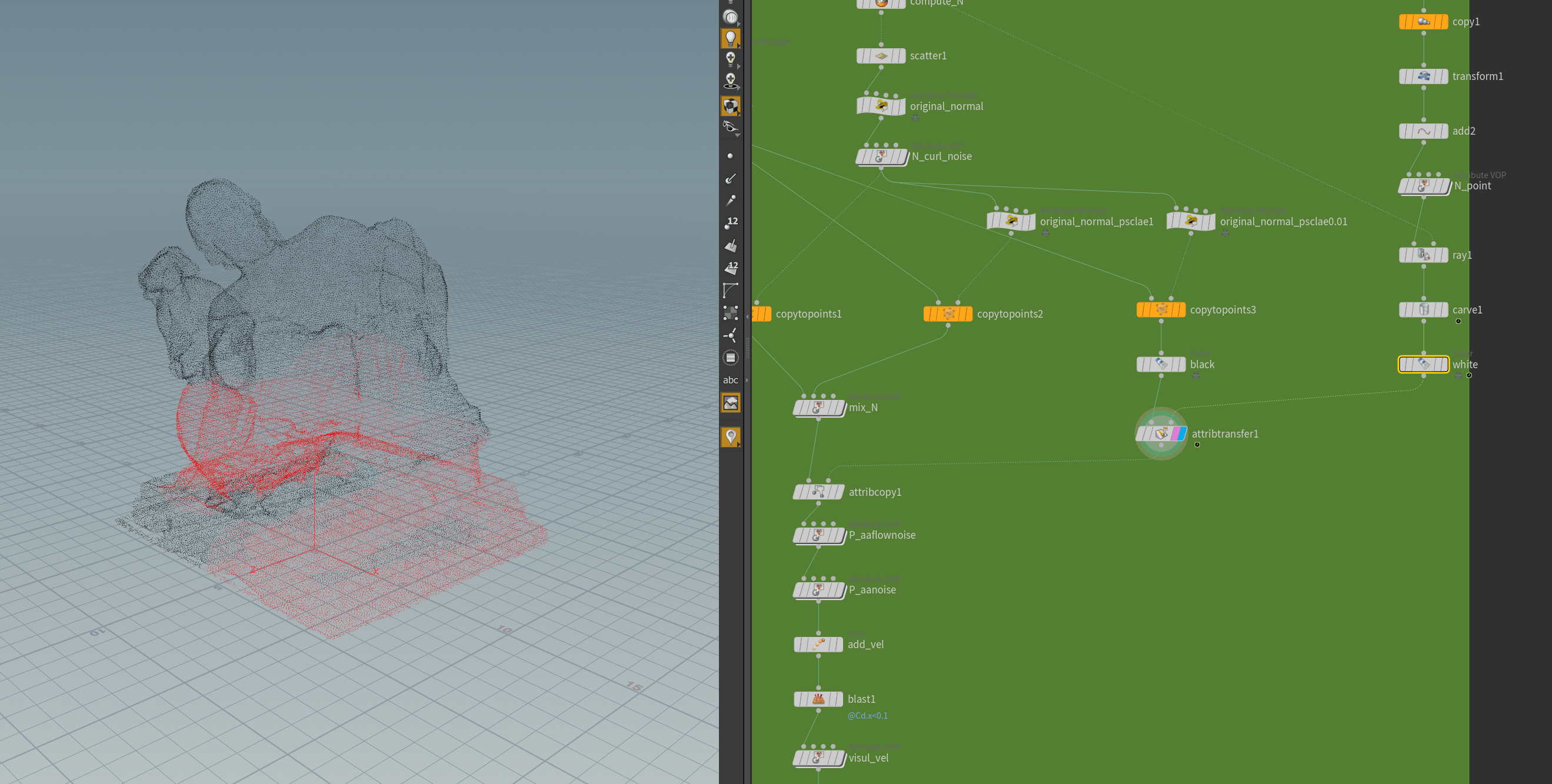Open visibility sunglasses dropdown menu
Image resolution: width=1552 pixels, height=784 pixels.
737,135
